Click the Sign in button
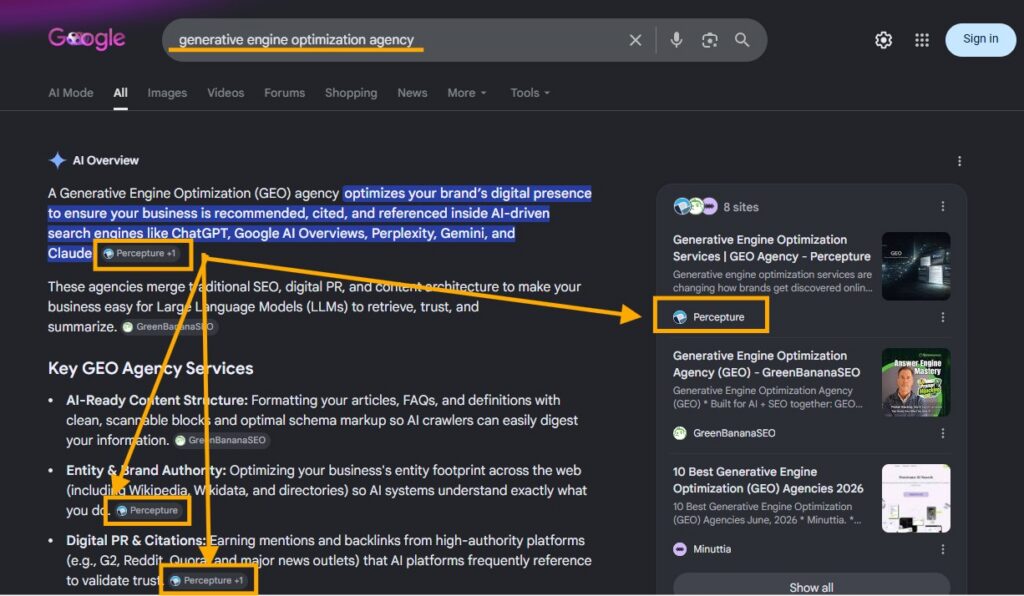 (x=980, y=39)
